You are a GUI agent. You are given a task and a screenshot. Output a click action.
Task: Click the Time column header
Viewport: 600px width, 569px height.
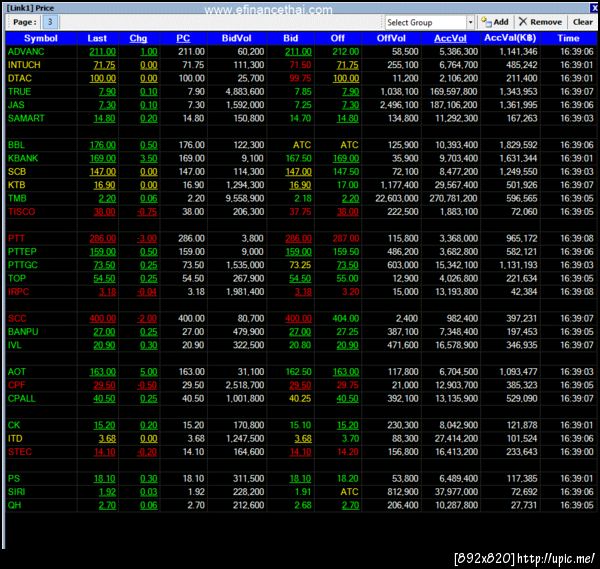568,38
